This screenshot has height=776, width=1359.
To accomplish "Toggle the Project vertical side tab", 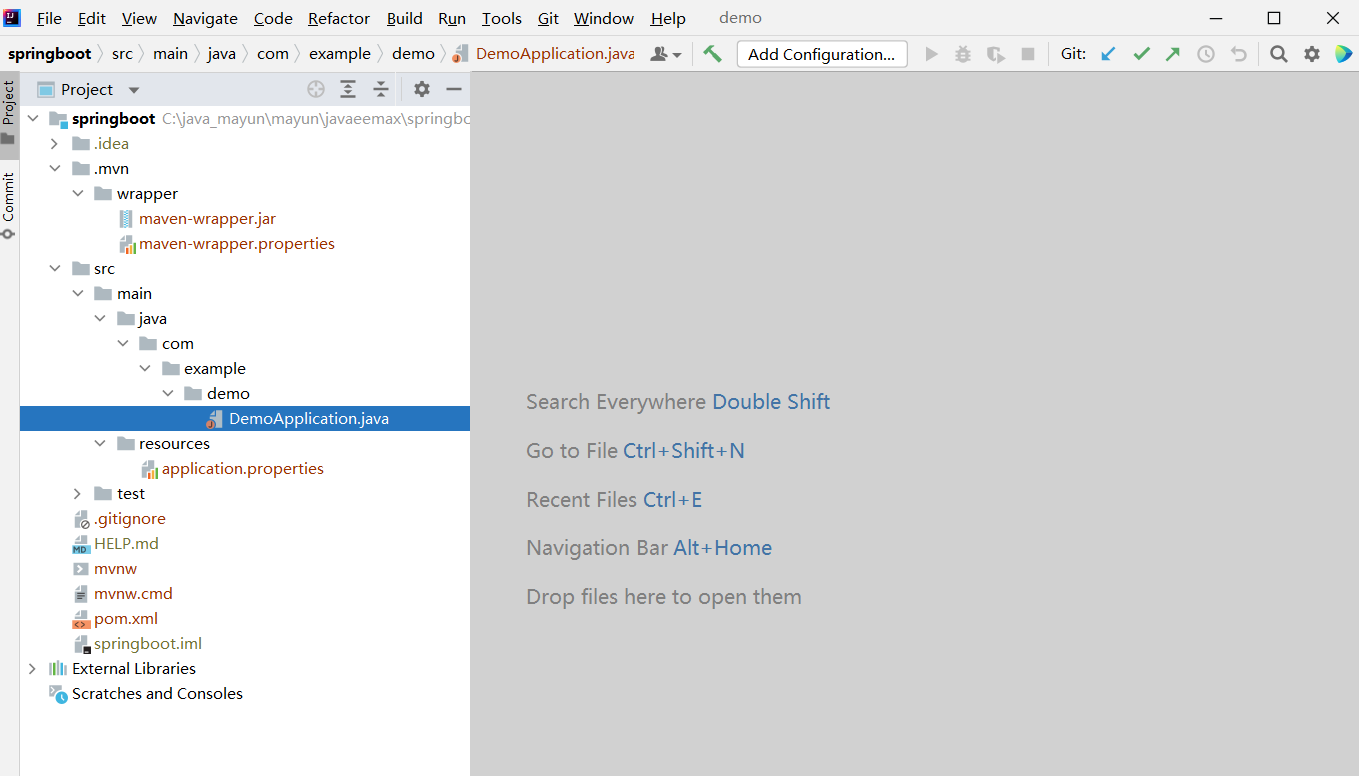I will point(9,113).
